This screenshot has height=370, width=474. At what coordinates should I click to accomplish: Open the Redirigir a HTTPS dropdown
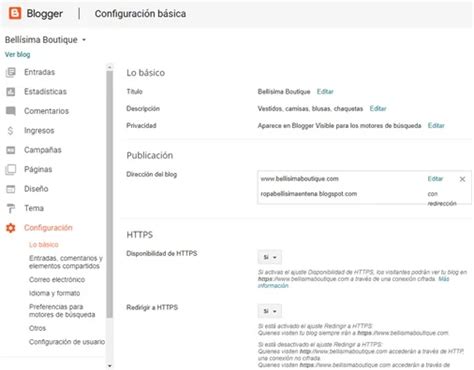click(x=269, y=311)
